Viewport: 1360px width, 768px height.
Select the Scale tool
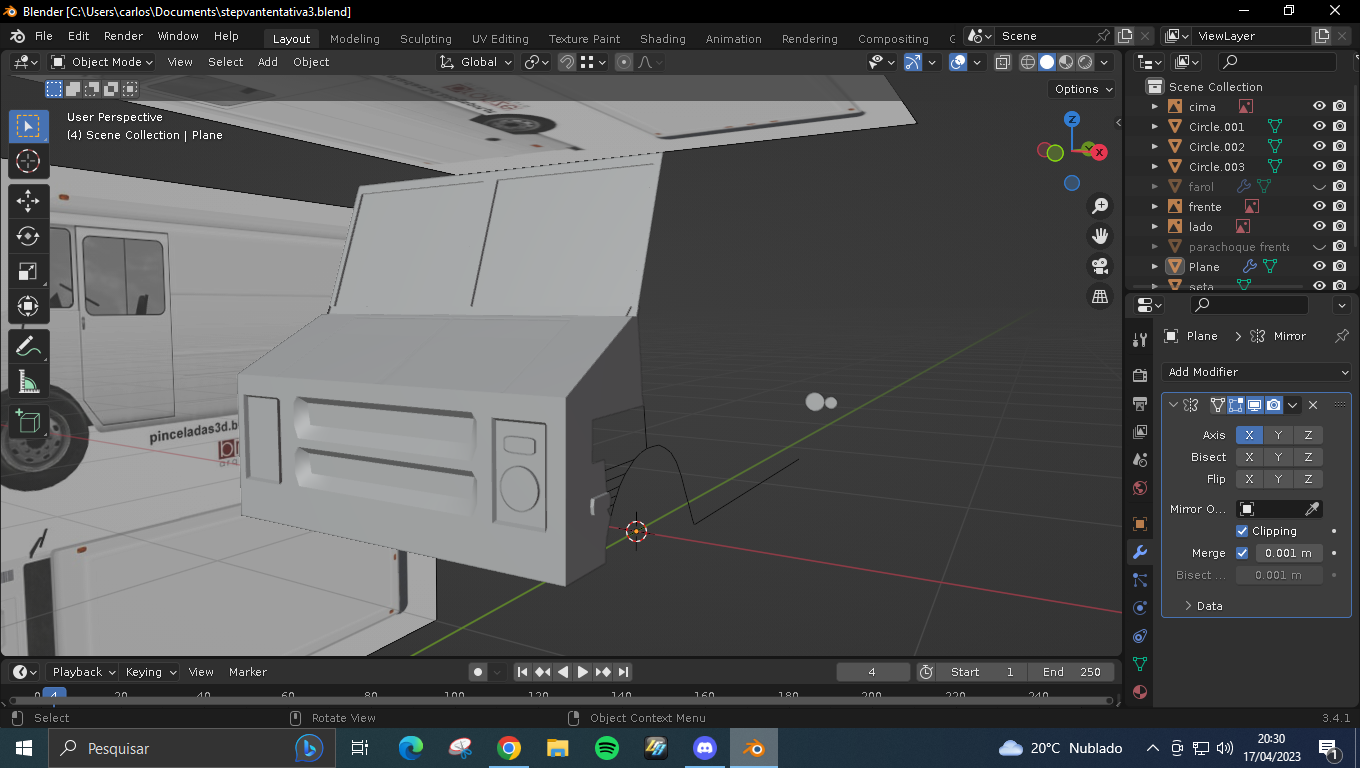28,271
